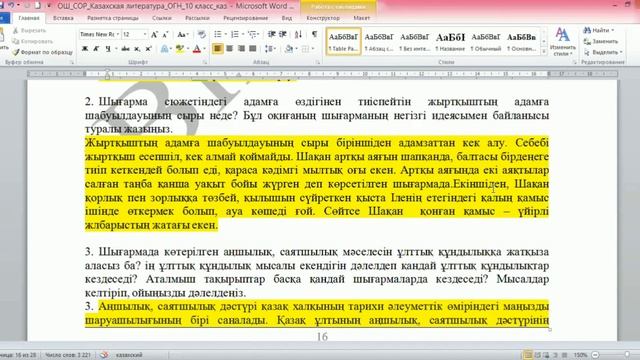The image size is (640, 360).
Task: Open change case Aa dropdown
Action: click(182, 35)
